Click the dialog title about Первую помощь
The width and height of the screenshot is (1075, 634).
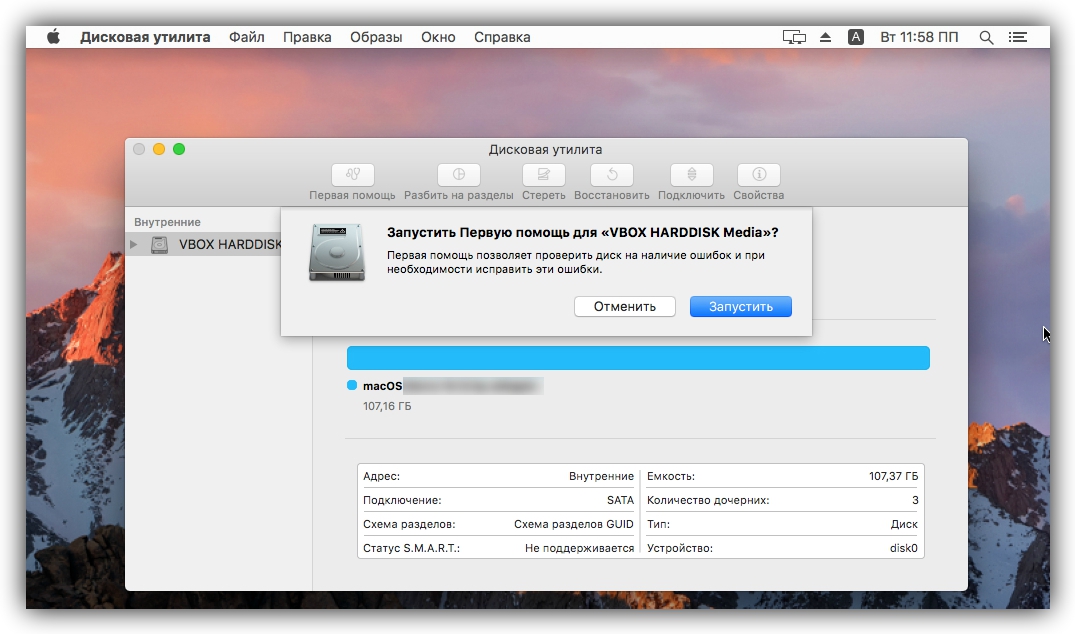coord(583,232)
